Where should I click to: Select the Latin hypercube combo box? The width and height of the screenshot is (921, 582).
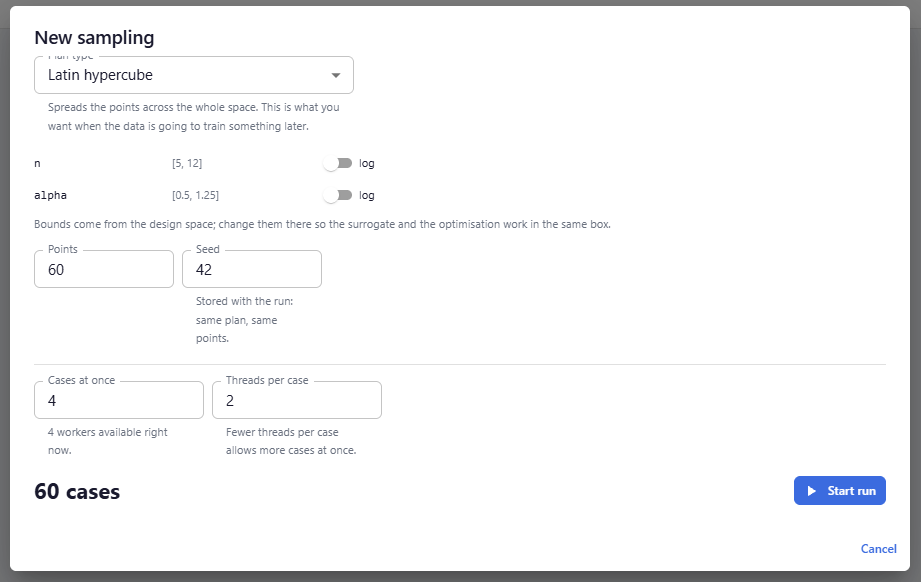click(x=194, y=75)
